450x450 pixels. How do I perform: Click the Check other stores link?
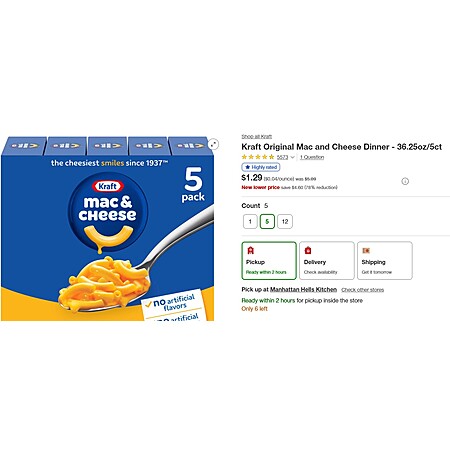click(x=363, y=290)
